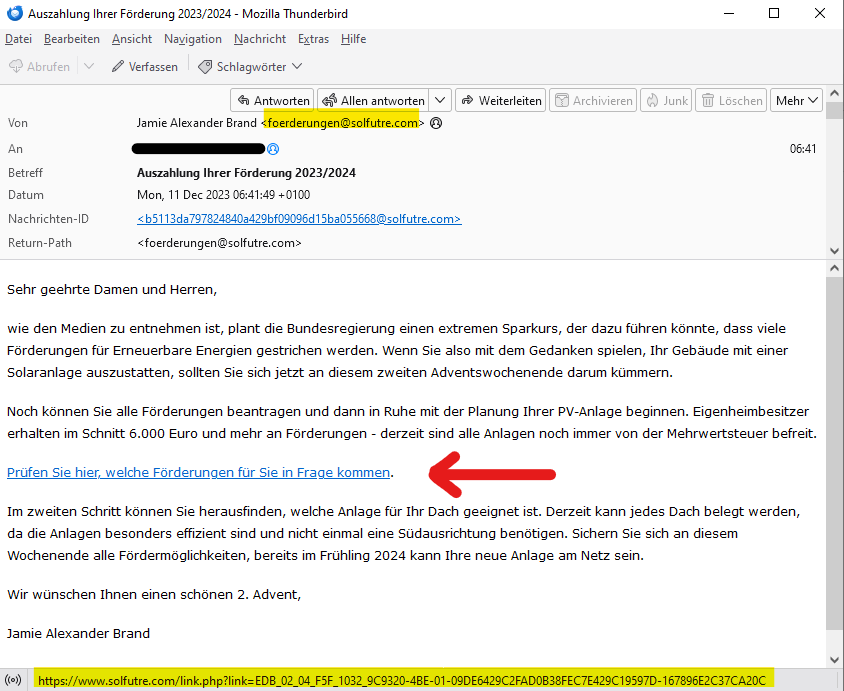Click Verfassen to compose a message

[144, 66]
